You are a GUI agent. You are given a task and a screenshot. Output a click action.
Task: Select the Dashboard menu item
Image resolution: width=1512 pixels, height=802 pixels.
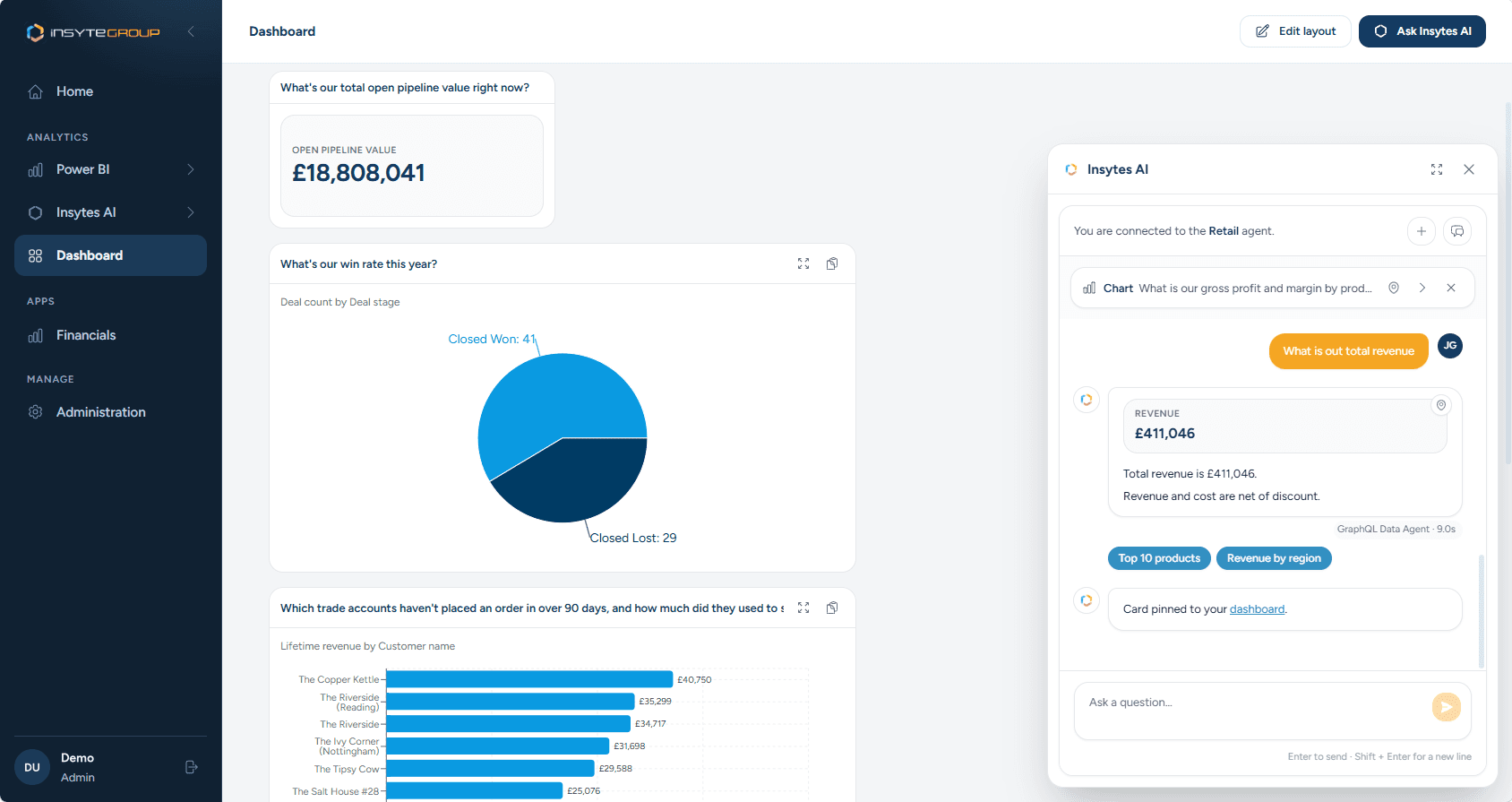[110, 255]
